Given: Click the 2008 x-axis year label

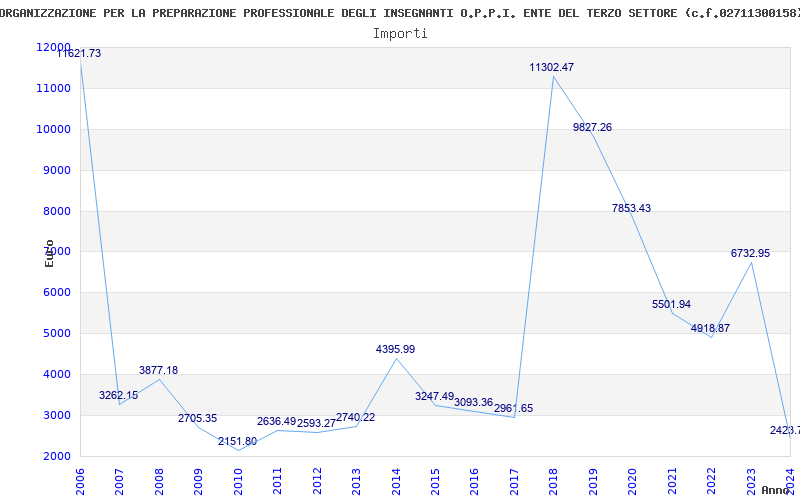Looking at the screenshot, I should tap(159, 481).
